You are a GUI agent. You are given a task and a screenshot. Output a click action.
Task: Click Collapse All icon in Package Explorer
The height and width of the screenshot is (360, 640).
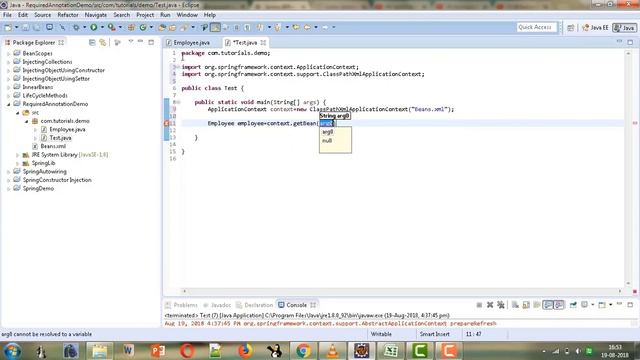click(92, 42)
